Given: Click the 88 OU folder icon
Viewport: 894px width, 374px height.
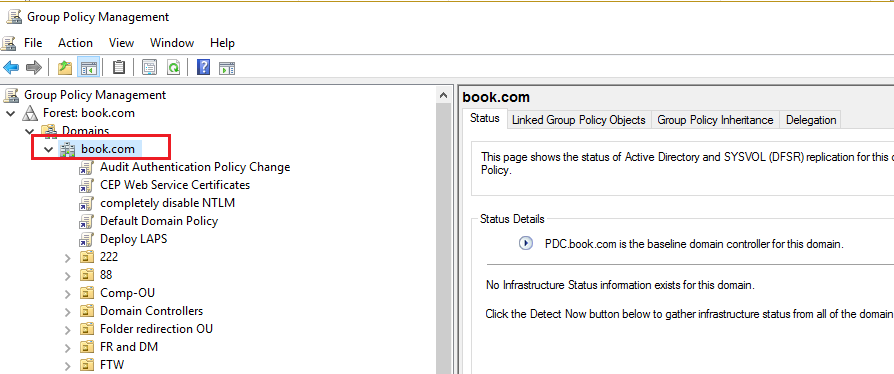Looking at the screenshot, I should tap(87, 275).
